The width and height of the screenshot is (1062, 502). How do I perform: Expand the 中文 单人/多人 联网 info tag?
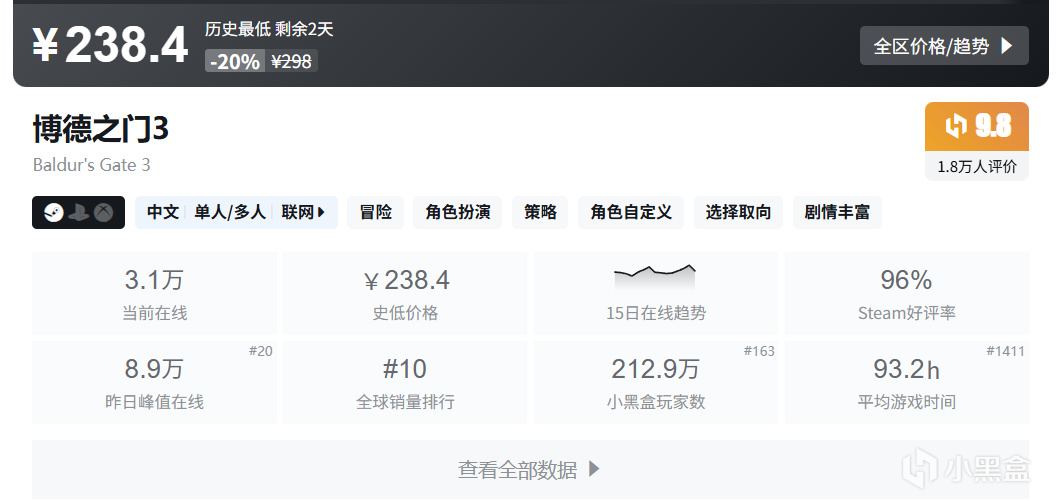pos(236,213)
